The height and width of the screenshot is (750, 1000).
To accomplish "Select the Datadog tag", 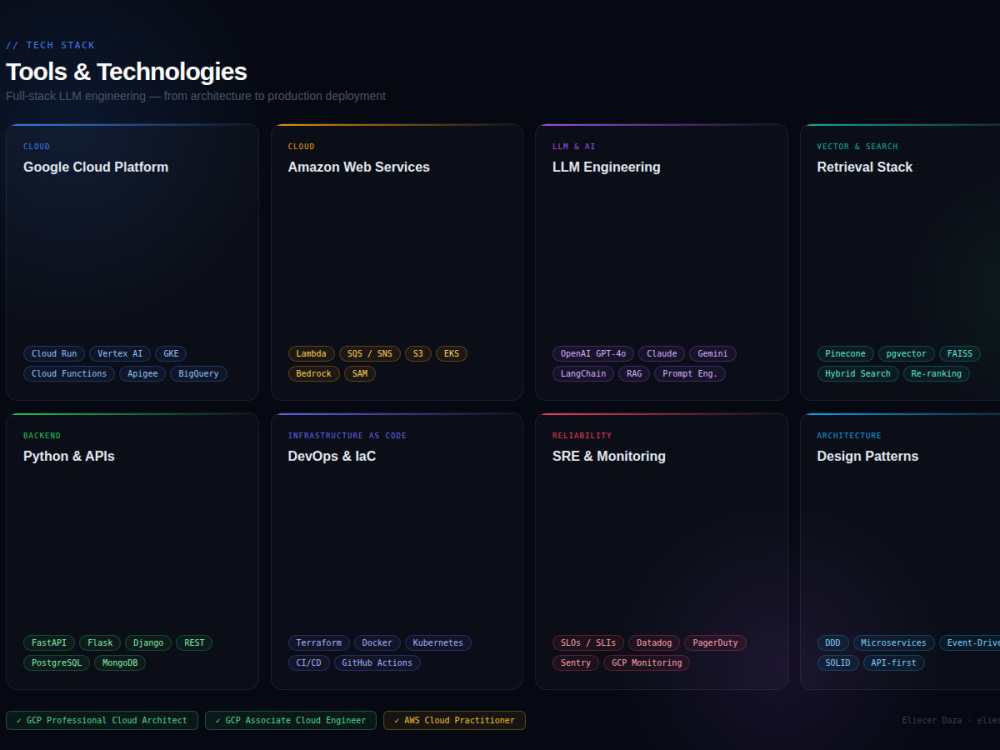I will [654, 643].
